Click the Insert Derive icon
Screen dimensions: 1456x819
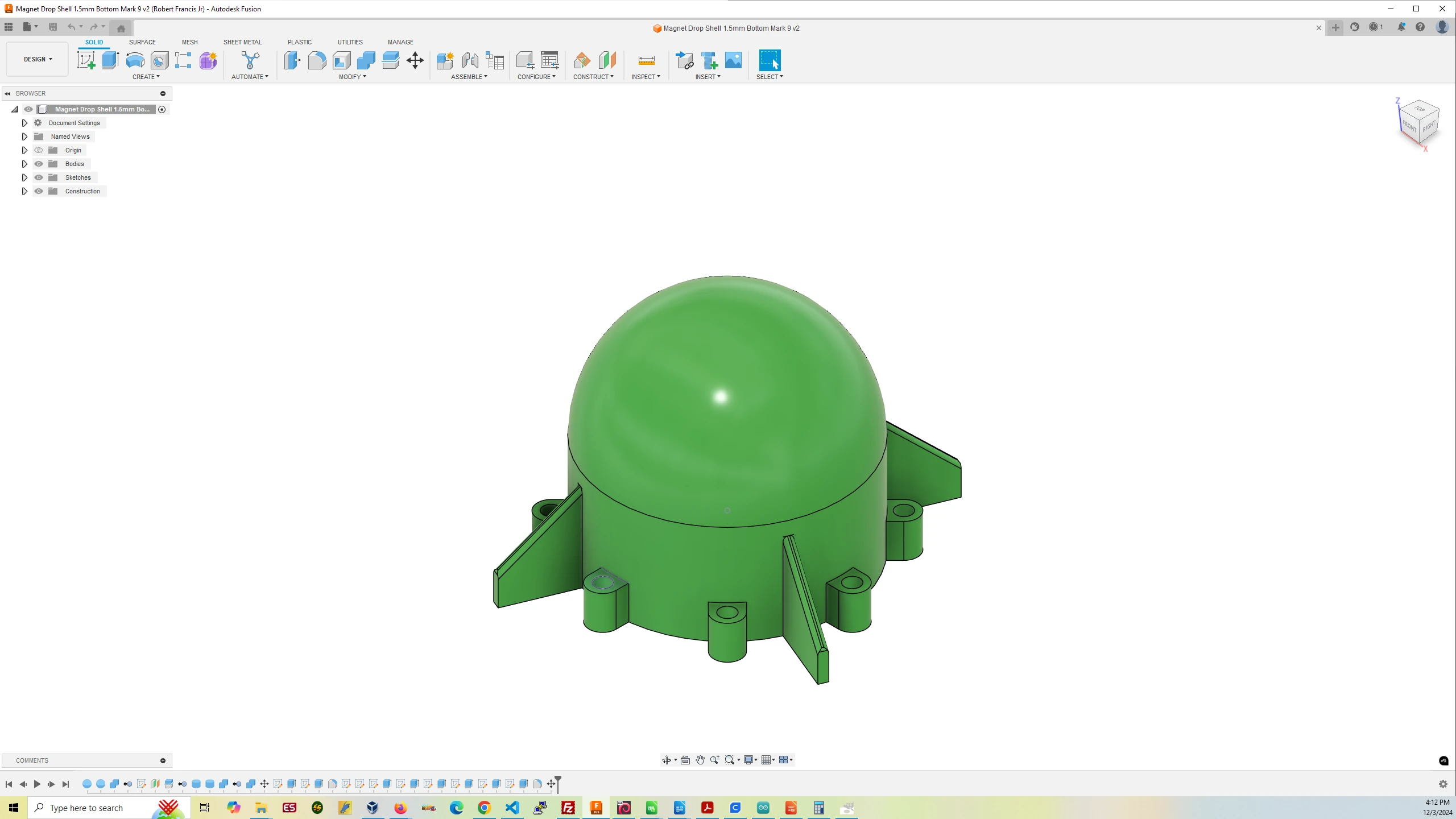pos(684,60)
